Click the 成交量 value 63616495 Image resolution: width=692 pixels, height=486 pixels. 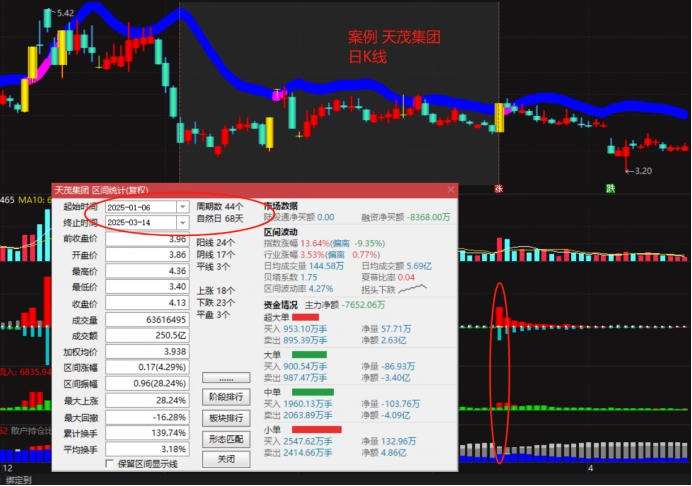pyautogui.click(x=147, y=320)
